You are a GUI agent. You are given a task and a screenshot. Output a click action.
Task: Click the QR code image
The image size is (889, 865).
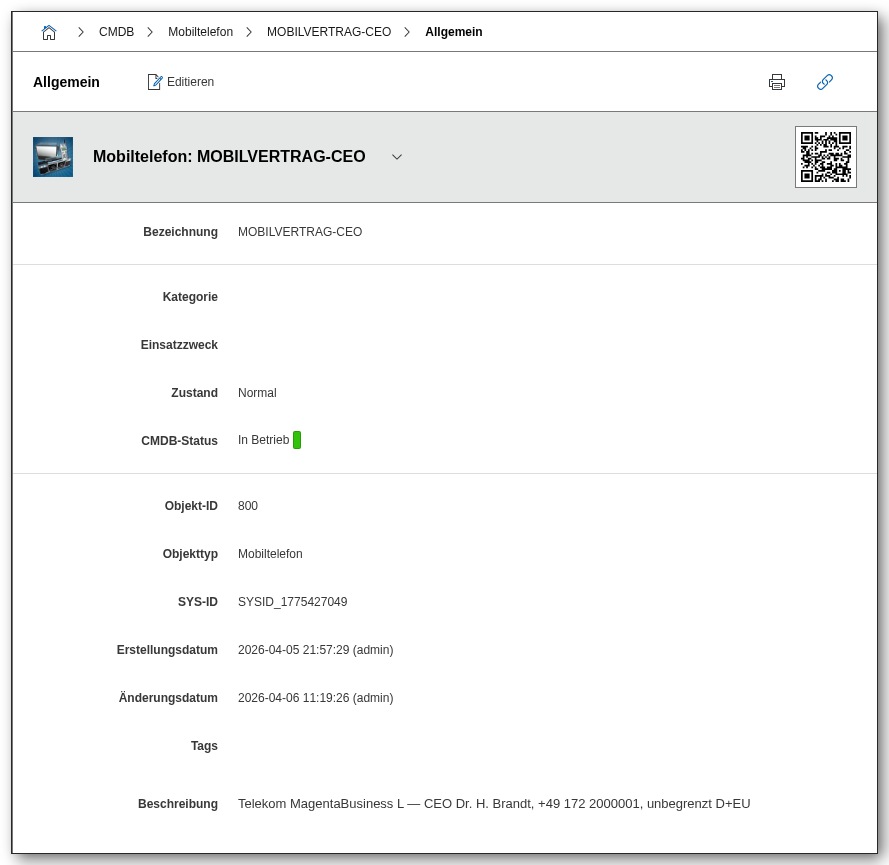click(x=825, y=157)
